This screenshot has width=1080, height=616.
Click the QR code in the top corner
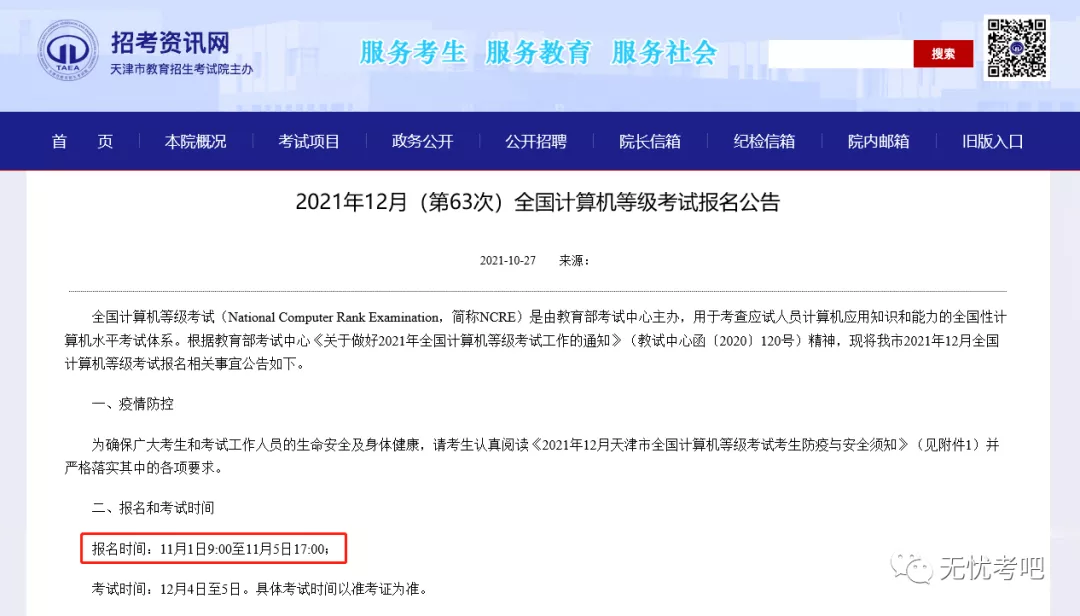(x=1017, y=48)
